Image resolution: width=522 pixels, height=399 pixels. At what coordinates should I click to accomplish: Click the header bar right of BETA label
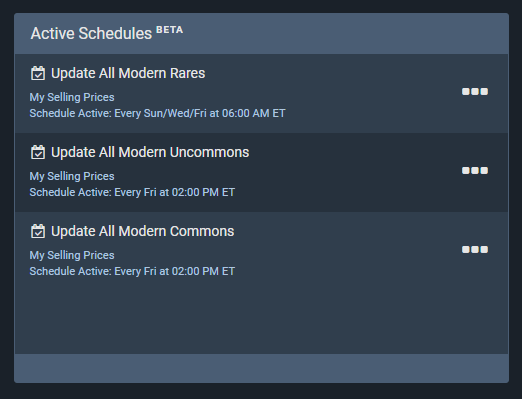[345, 34]
